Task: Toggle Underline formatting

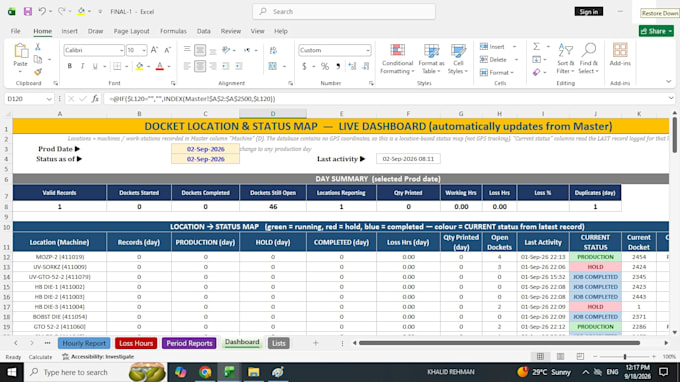Action: click(95, 66)
